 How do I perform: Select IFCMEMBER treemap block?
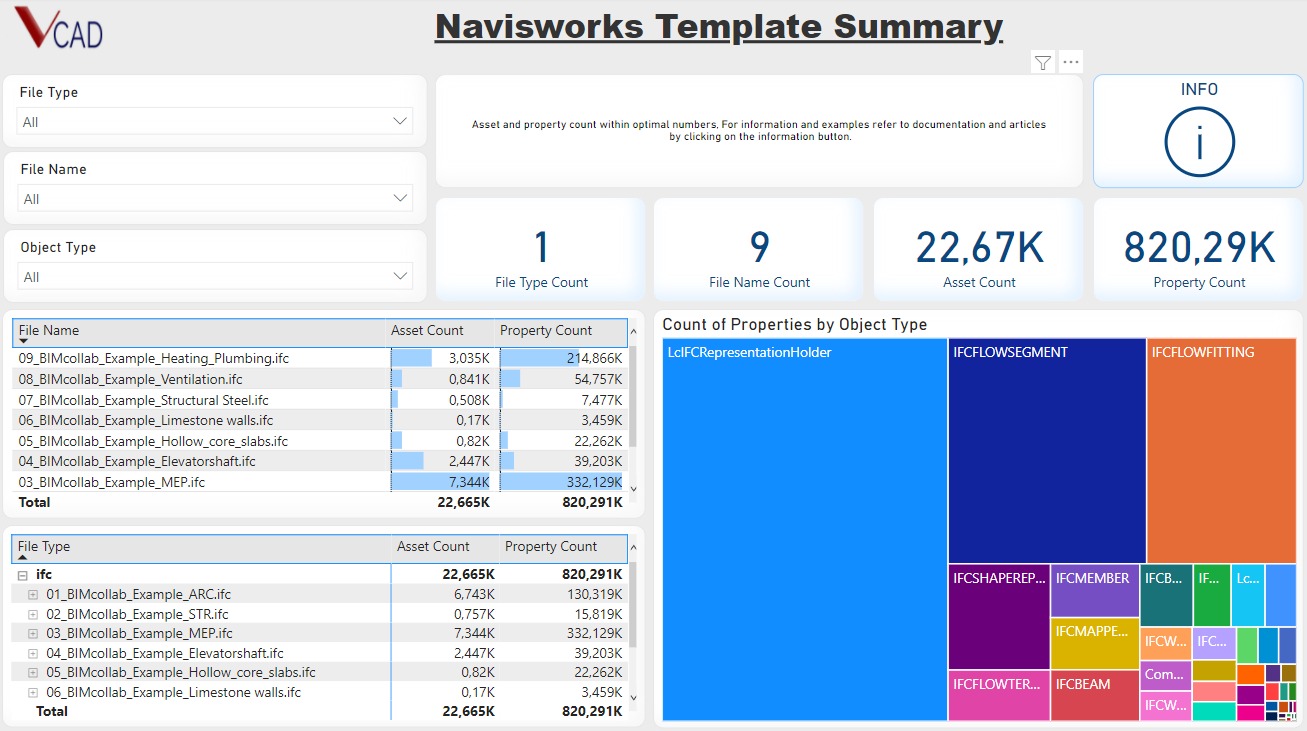1095,591
